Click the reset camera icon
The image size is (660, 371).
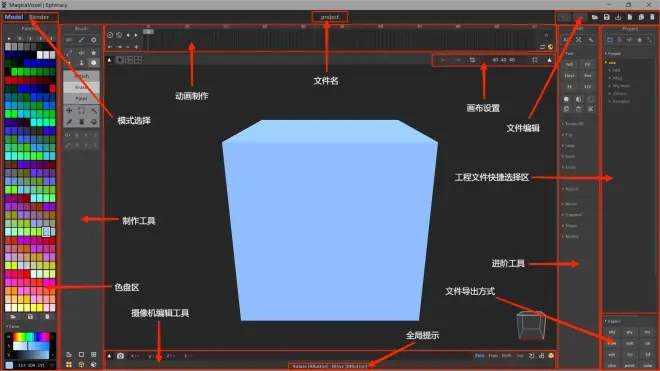coord(532,356)
